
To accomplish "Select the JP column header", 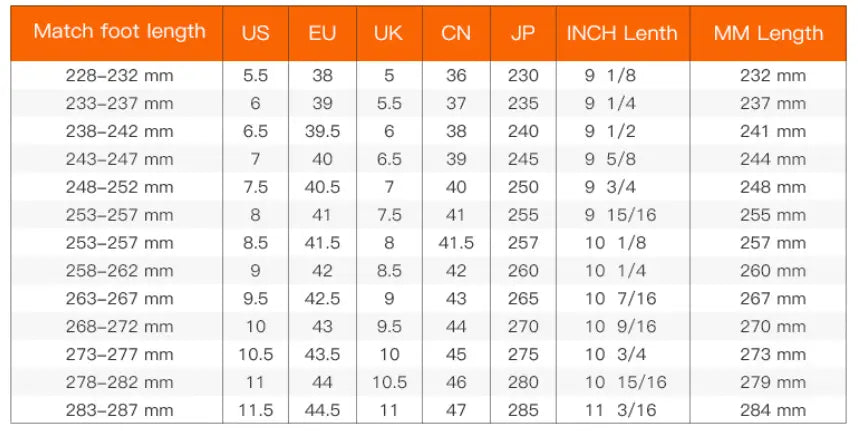I will tap(523, 33).
